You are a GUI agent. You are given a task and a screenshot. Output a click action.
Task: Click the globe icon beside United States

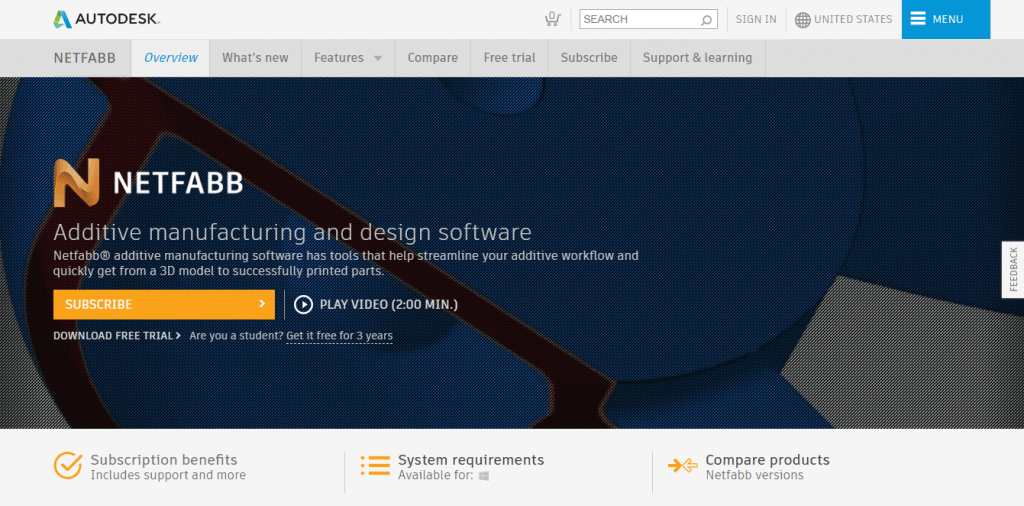803,20
